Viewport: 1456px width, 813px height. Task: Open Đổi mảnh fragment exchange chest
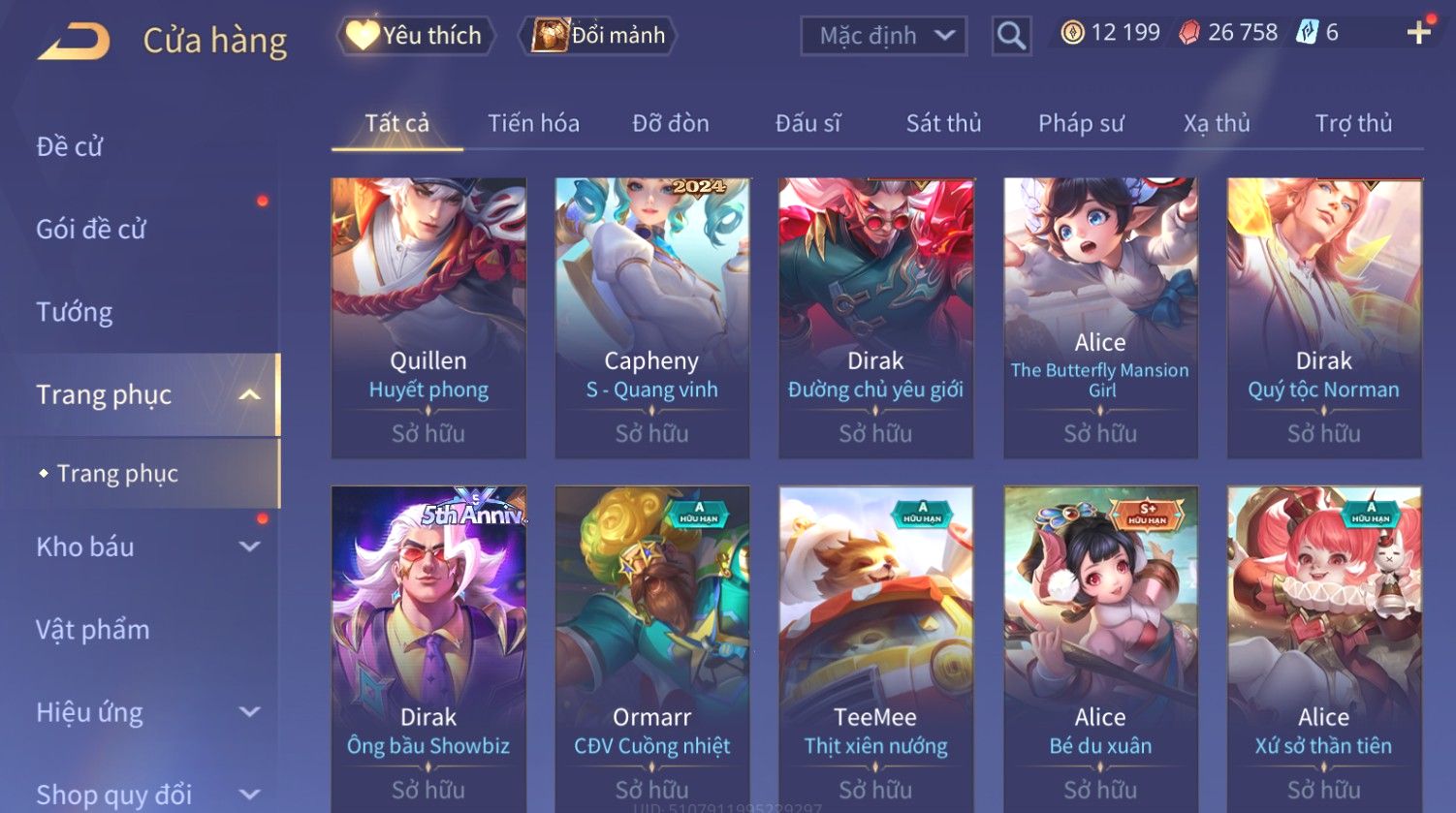pos(597,36)
